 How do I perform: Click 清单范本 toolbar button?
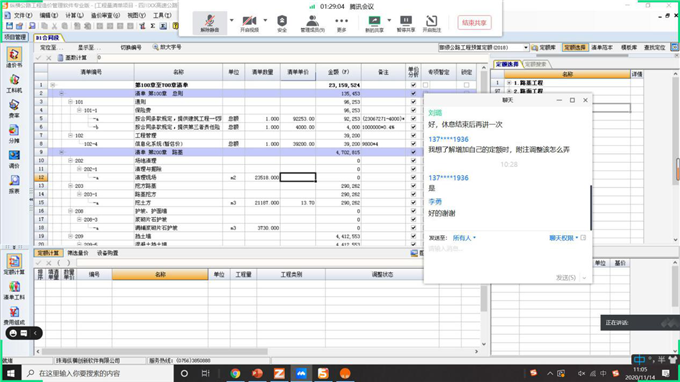pos(602,47)
